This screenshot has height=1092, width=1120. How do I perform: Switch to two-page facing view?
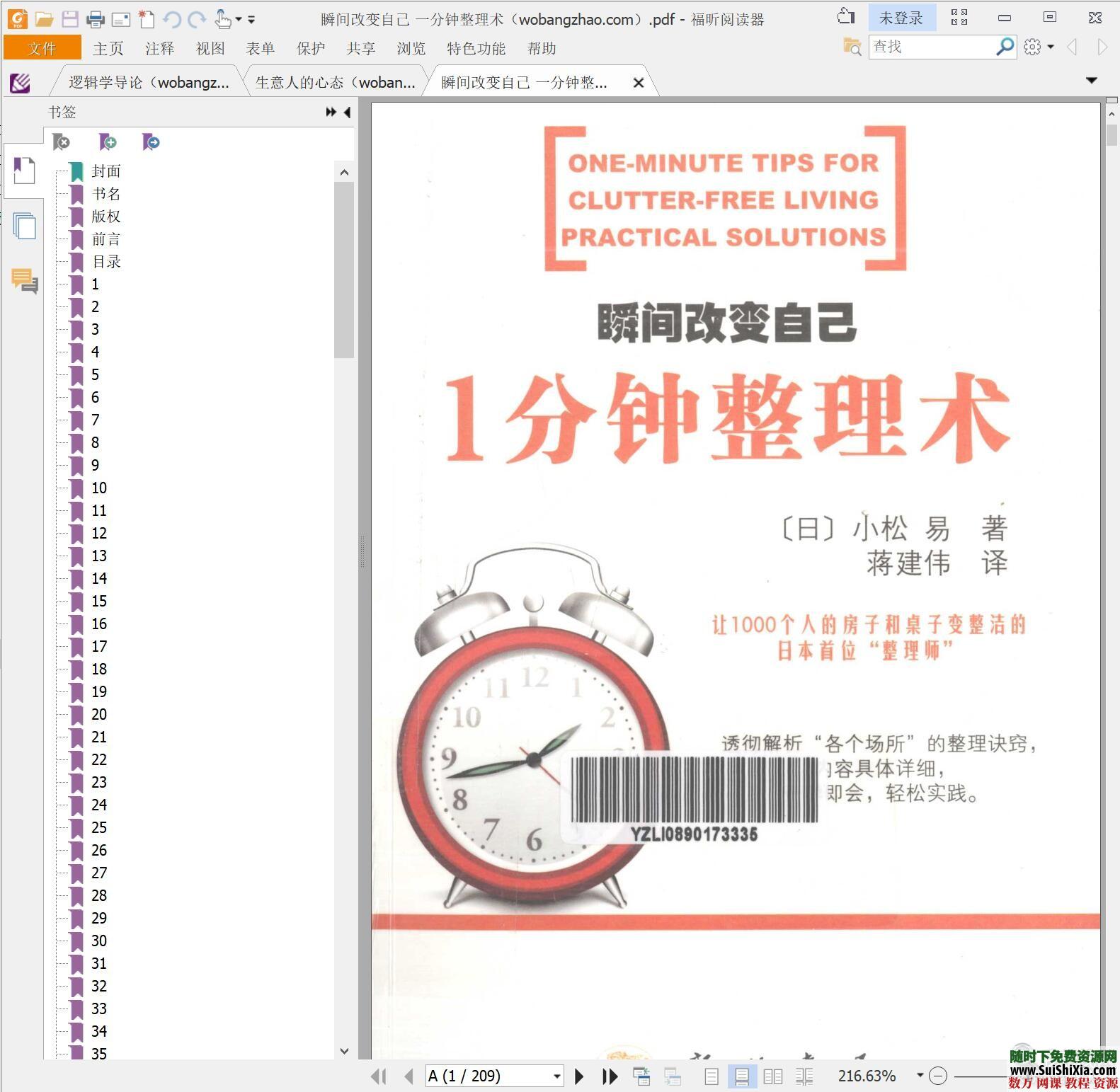[x=773, y=1076]
